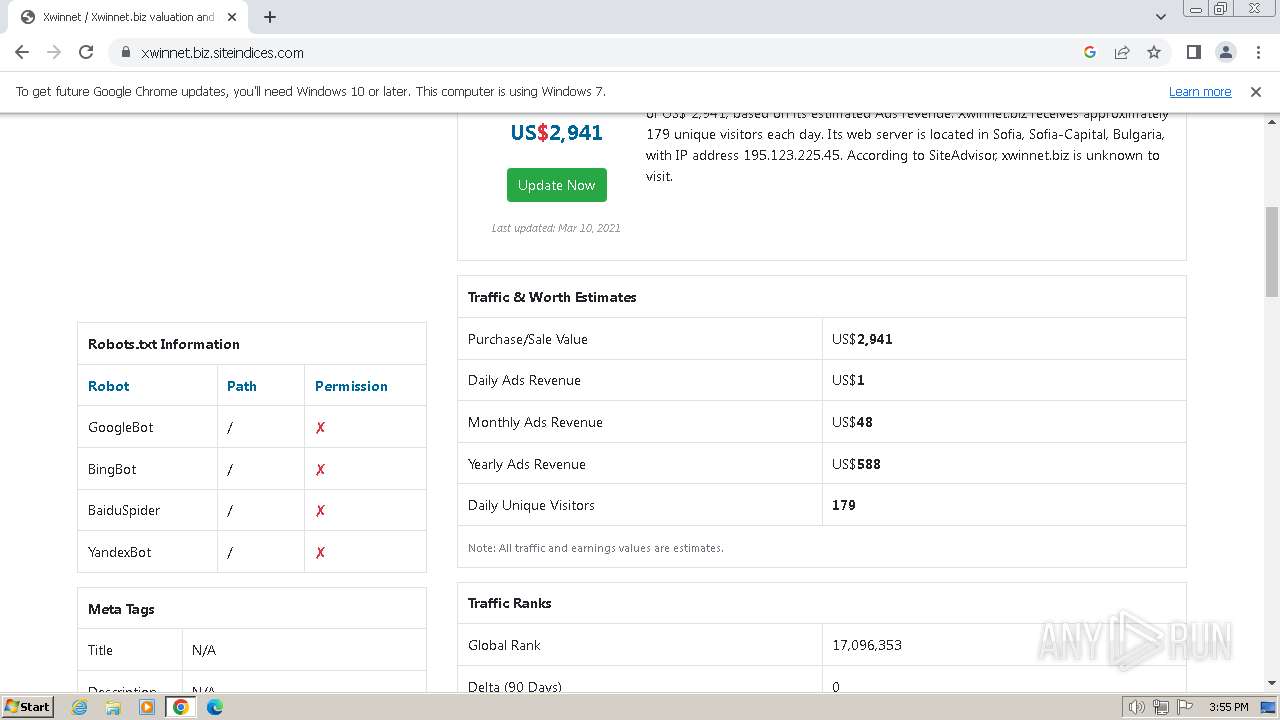Open the Action Center flag icon
Image resolution: width=1280 pixels, height=720 pixels.
point(1184,707)
